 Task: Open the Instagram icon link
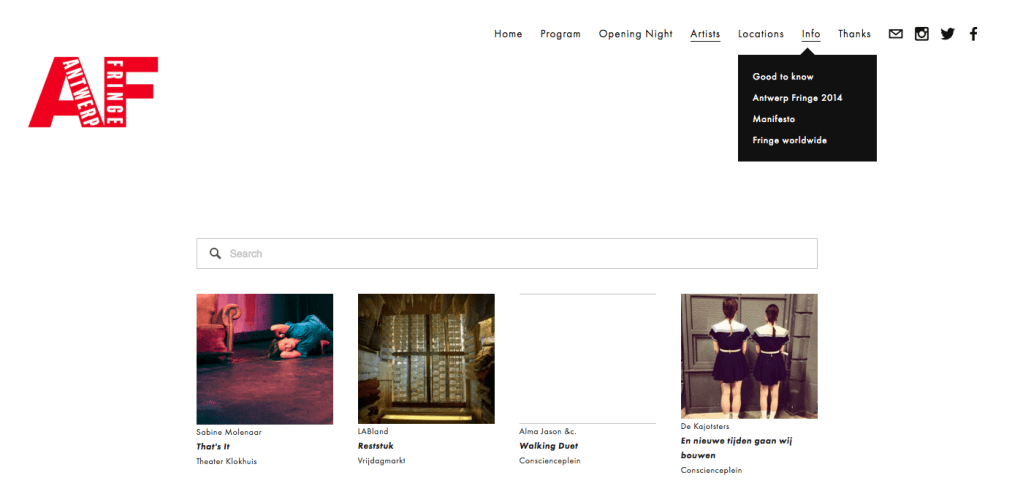coord(921,34)
